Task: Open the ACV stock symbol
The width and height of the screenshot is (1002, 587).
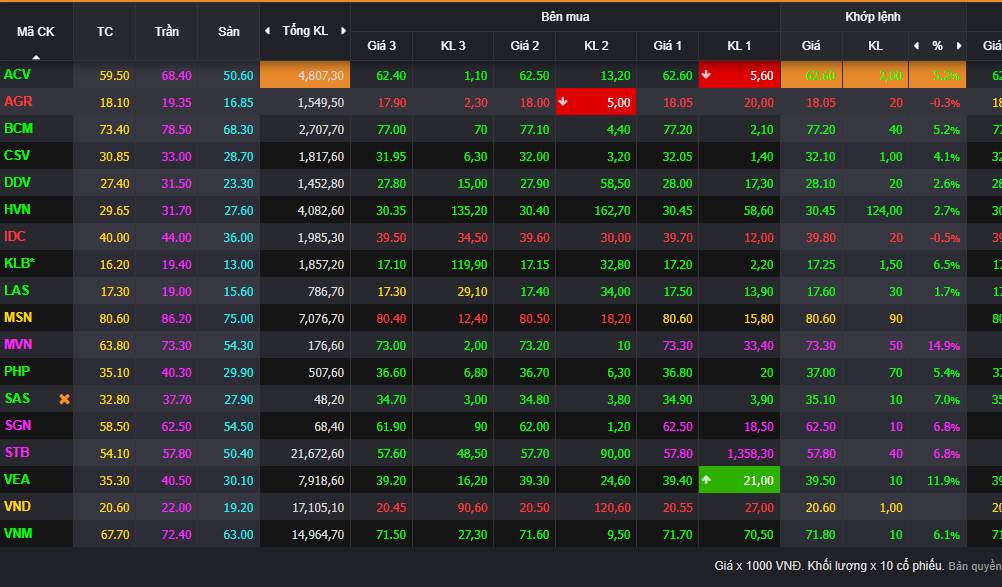Action: tap(17, 75)
